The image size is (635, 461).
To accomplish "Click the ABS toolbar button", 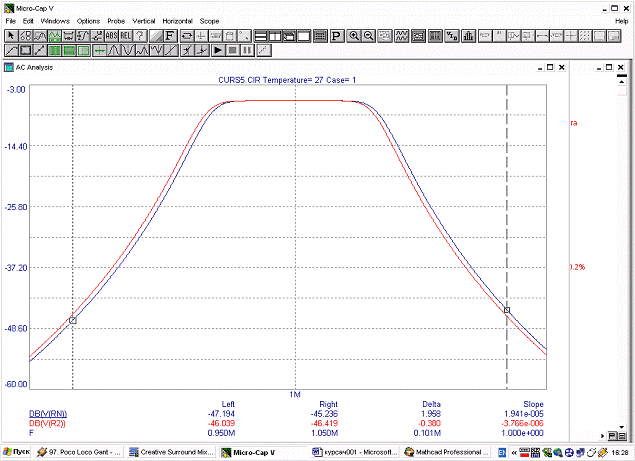I will tap(111, 35).
